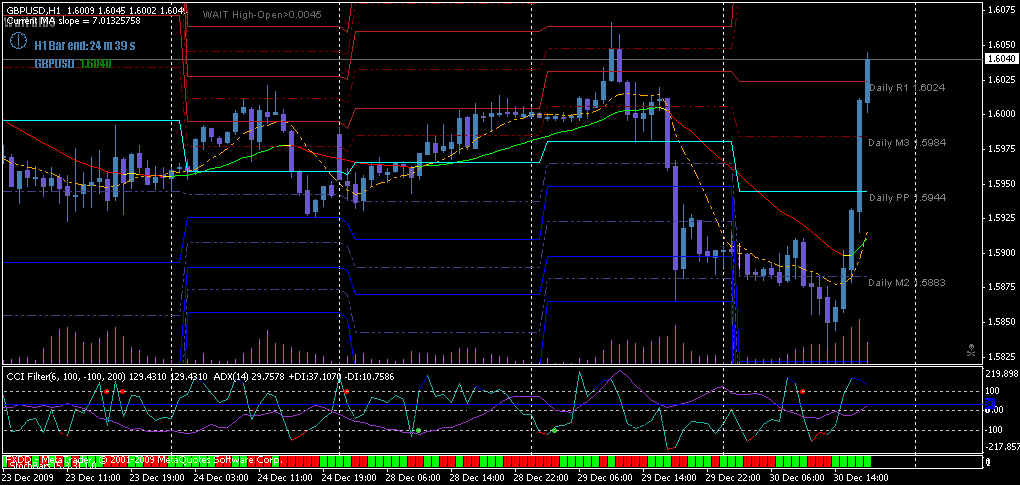Click the 1.5850 price scale value
This screenshot has height=485, width=1020.
click(1002, 322)
